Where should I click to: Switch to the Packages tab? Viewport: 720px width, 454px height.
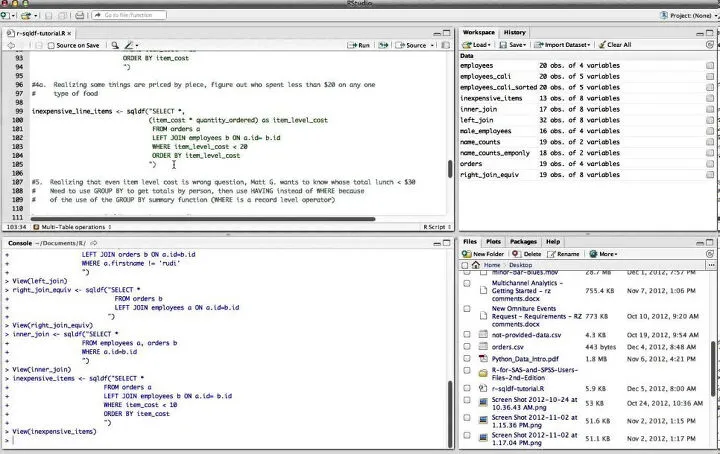tap(523, 241)
